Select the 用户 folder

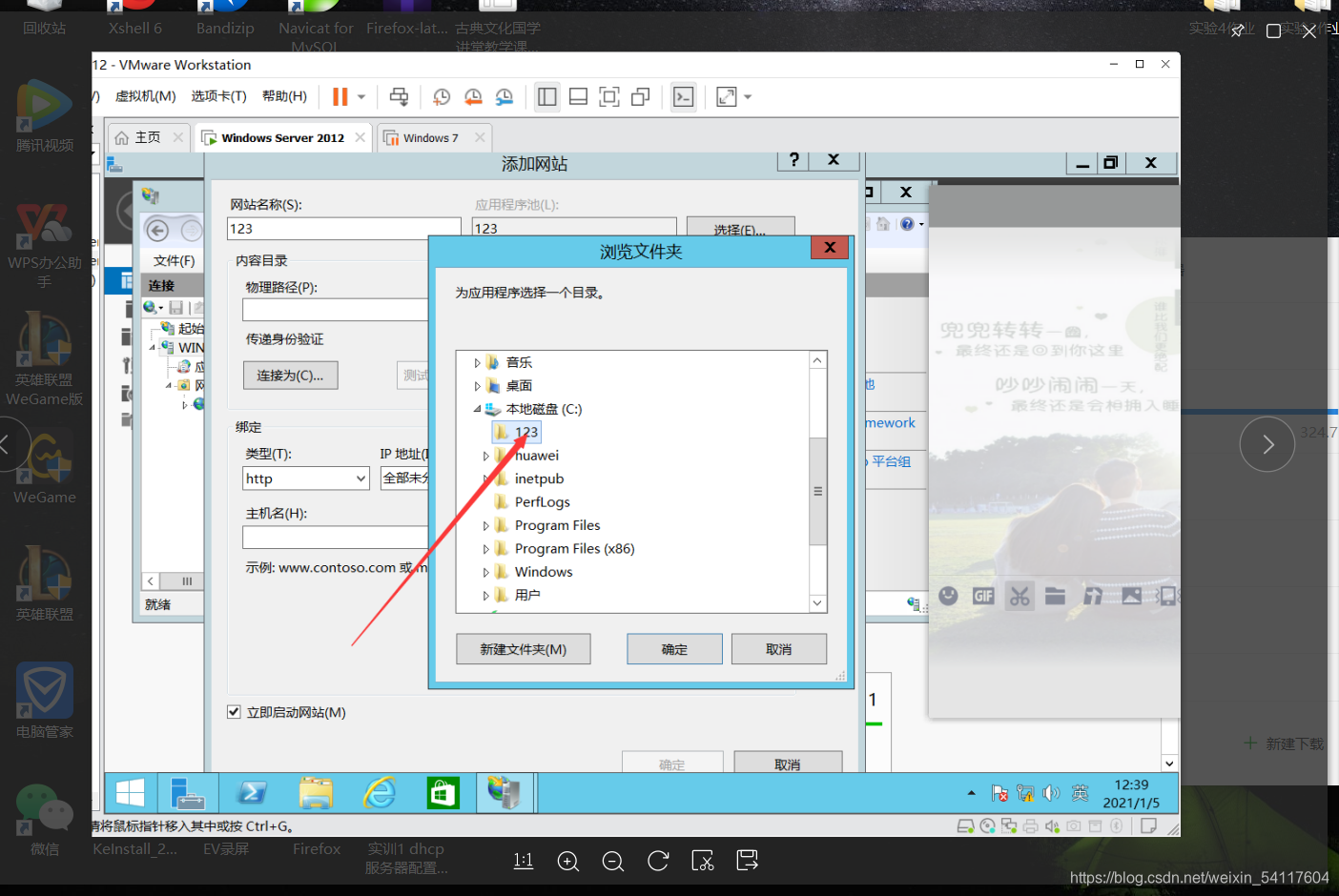point(526,595)
